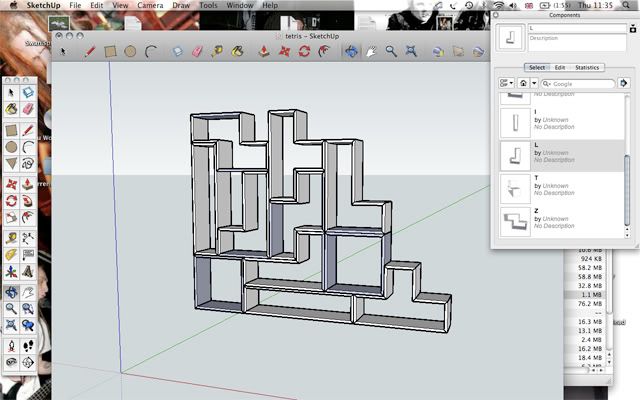Open Components details arrow menu

[x=623, y=83]
